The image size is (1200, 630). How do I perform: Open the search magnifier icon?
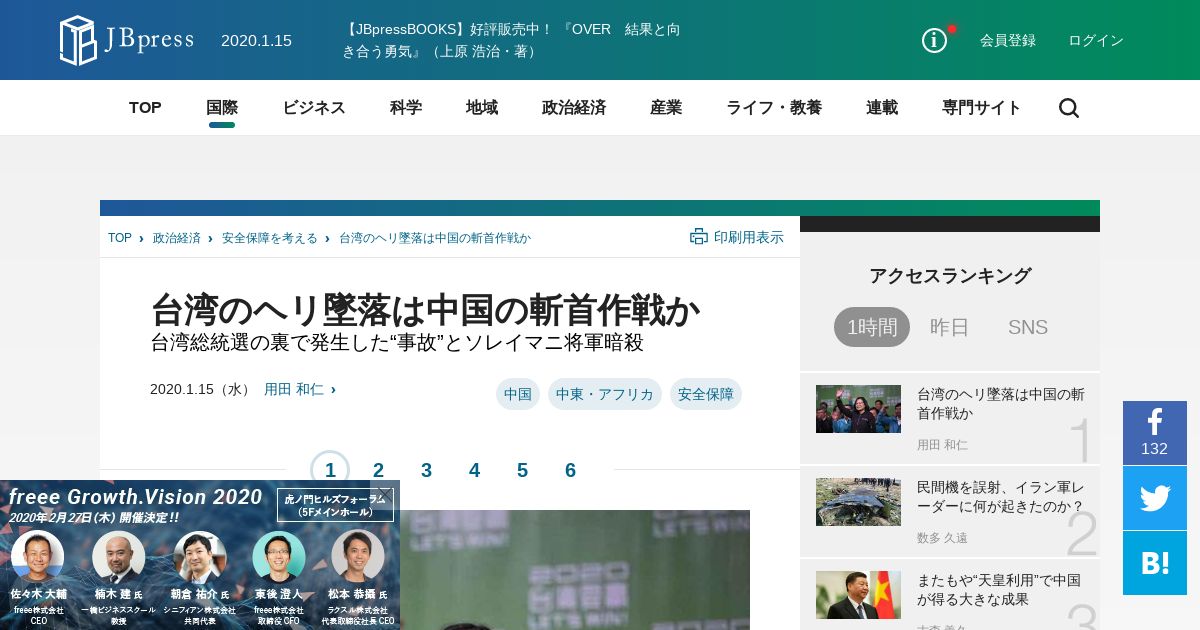click(1069, 108)
